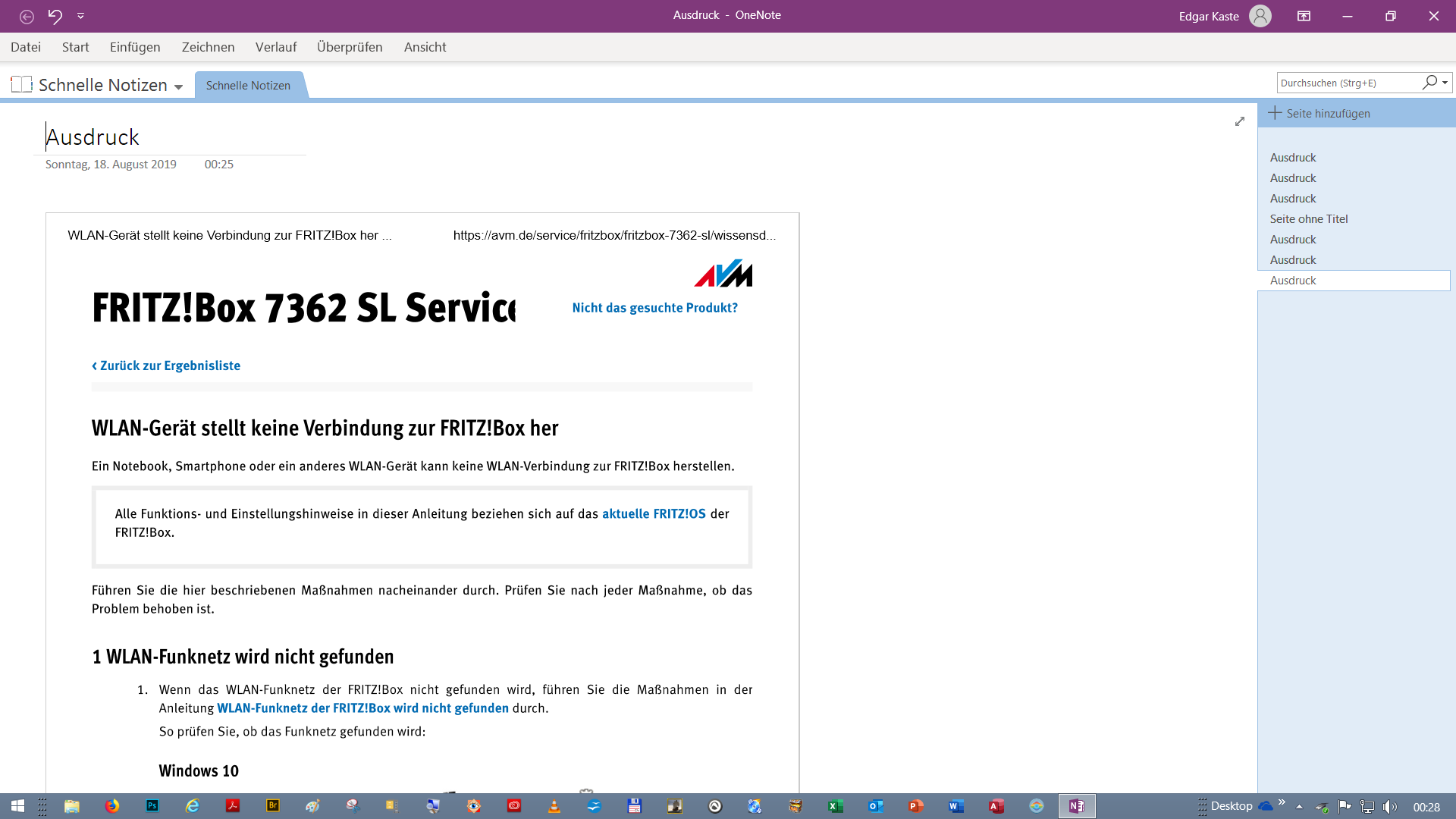The image size is (1456, 819).
Task: Open the page Seite ohne Titel
Action: tap(1309, 219)
